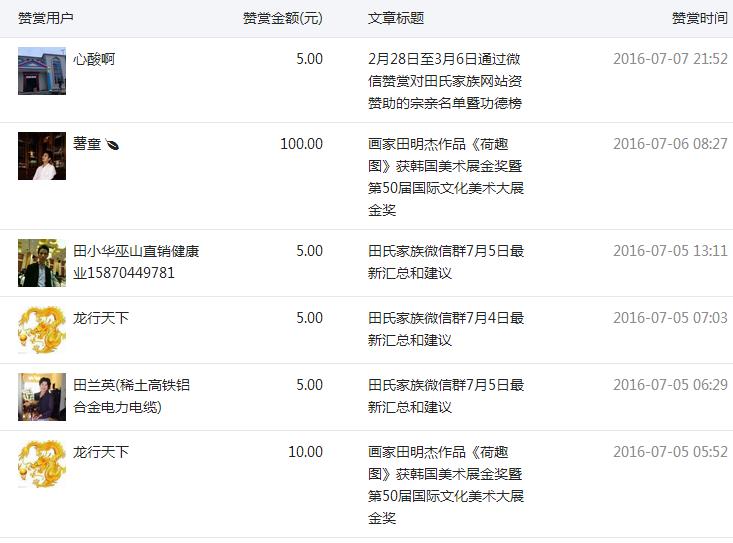
Task: Click the 文章标题 column header
Action: tap(396, 18)
